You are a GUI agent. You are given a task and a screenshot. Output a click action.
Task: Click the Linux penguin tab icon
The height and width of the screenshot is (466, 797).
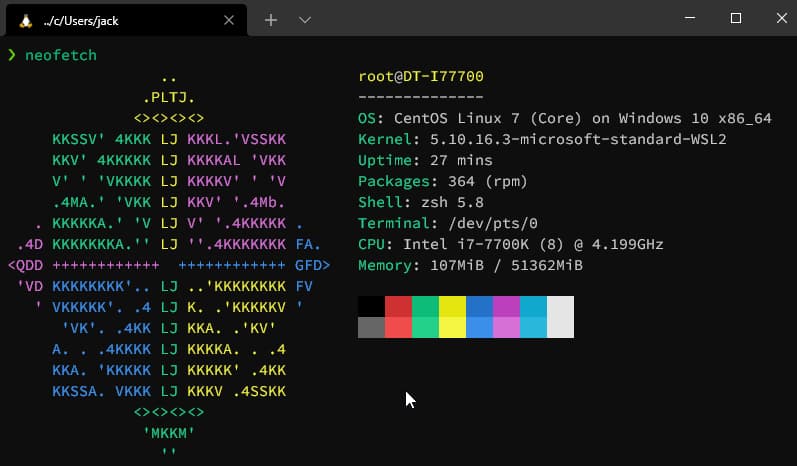[25, 21]
